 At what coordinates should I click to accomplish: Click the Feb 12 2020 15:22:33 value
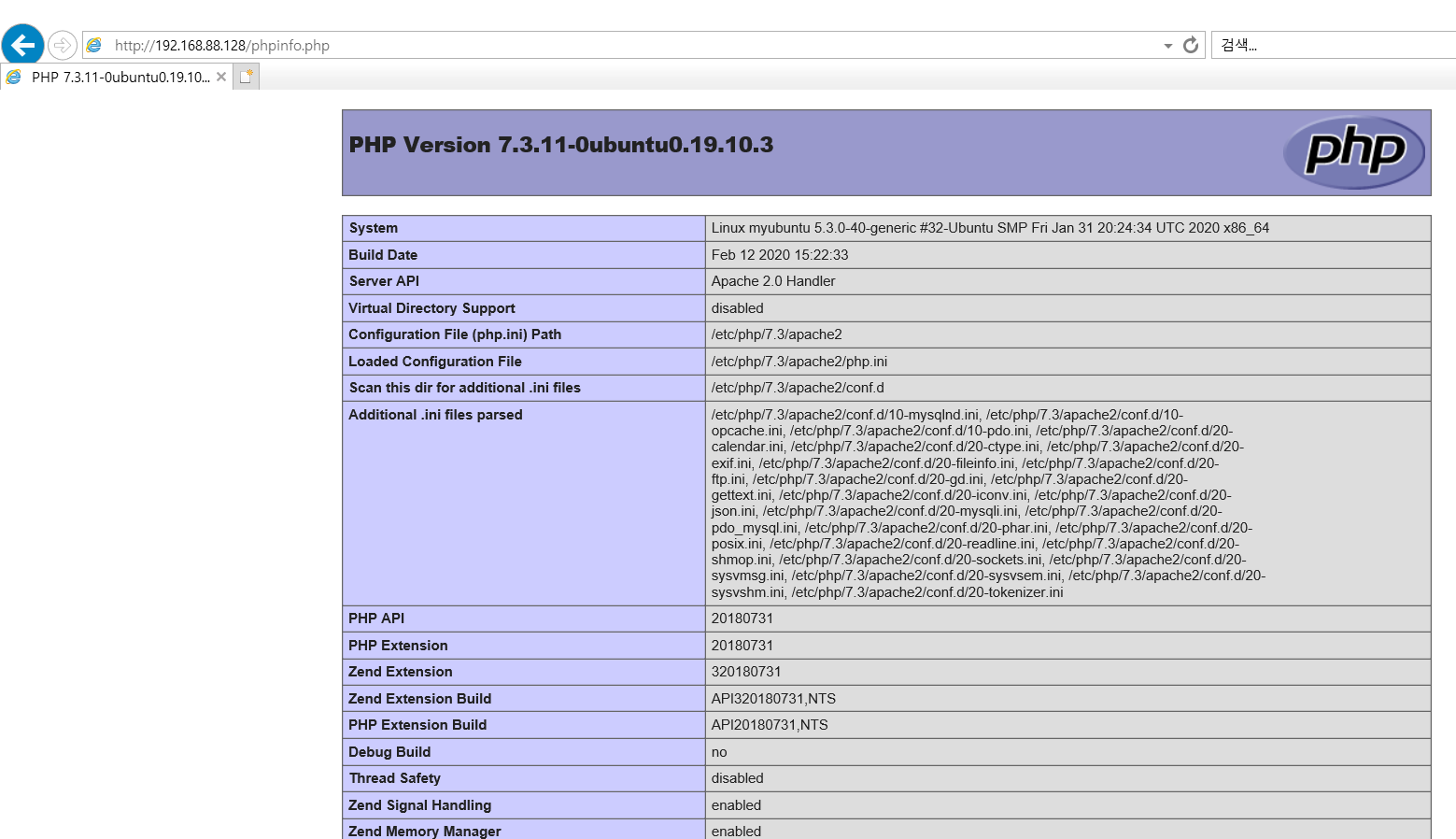click(x=780, y=255)
